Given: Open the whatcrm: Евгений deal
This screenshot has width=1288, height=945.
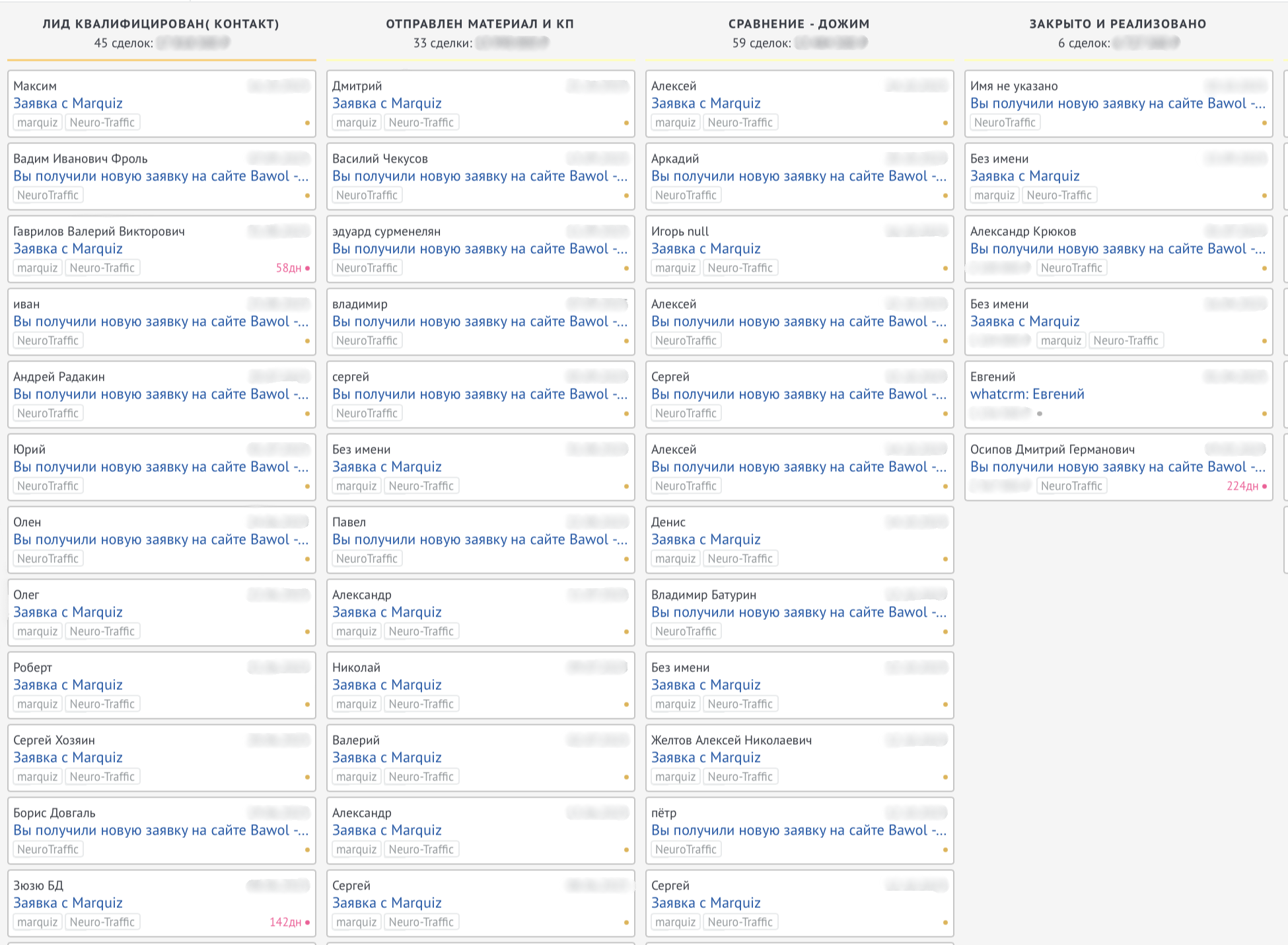Looking at the screenshot, I should point(1027,395).
